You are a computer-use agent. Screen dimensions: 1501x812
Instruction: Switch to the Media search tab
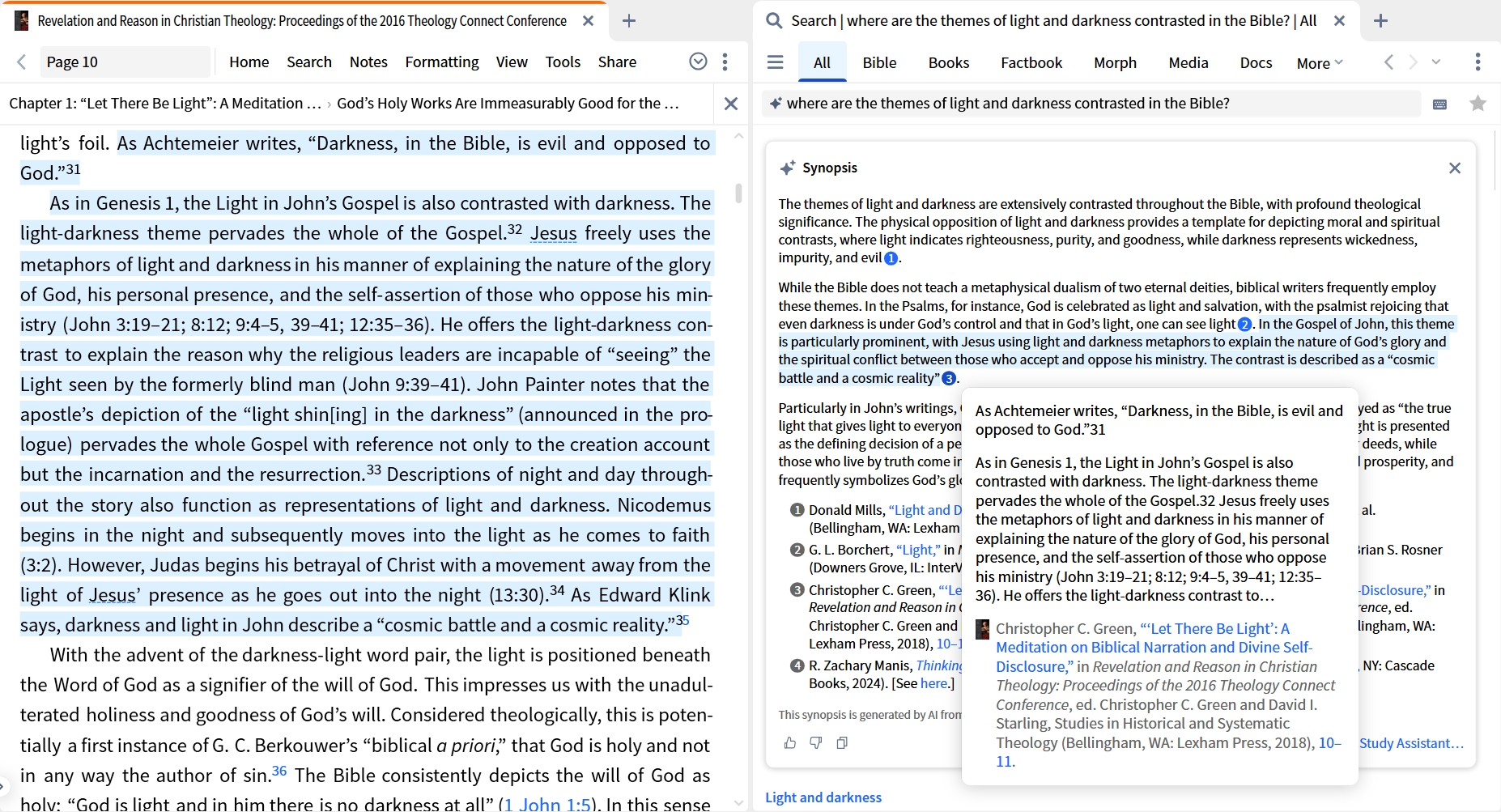coord(1188,62)
